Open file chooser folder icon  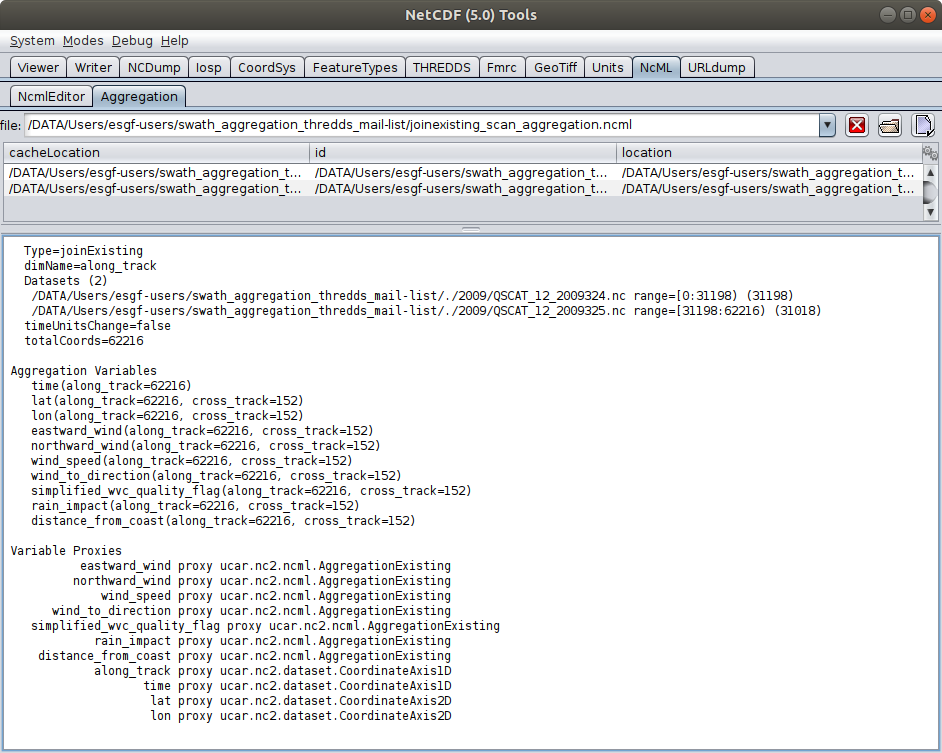[890, 125]
